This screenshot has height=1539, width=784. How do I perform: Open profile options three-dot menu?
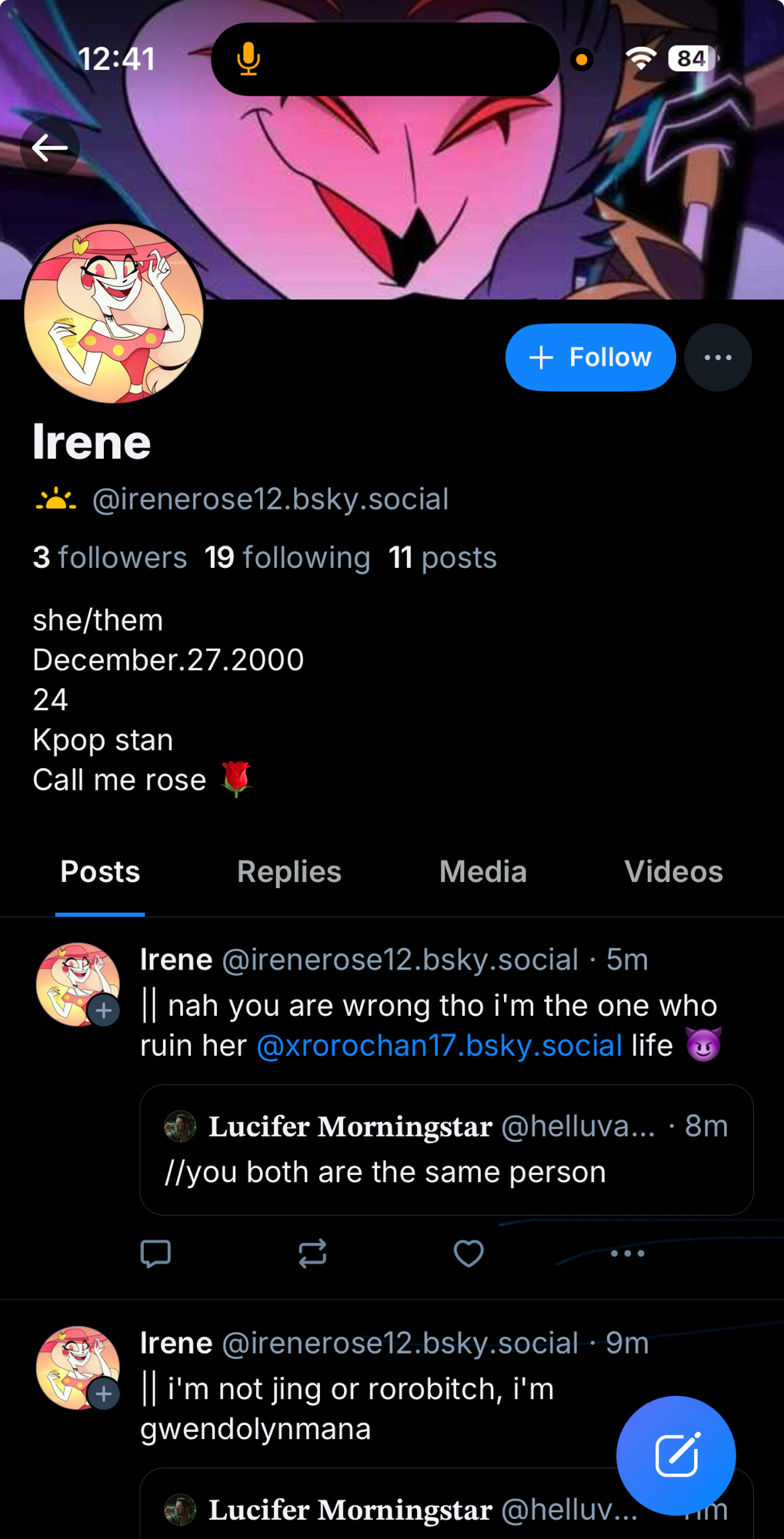click(x=717, y=358)
